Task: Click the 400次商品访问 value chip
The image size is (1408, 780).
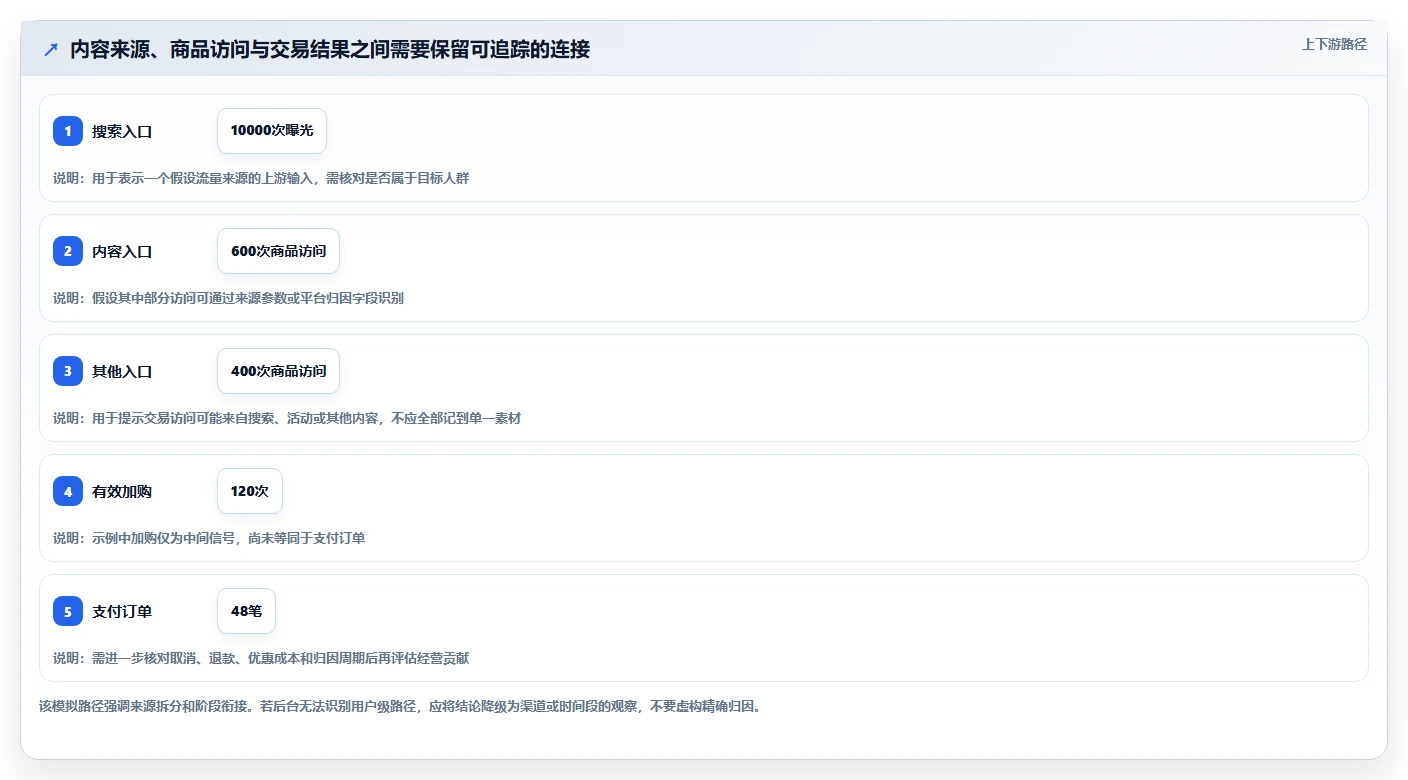Action: pyautogui.click(x=278, y=371)
